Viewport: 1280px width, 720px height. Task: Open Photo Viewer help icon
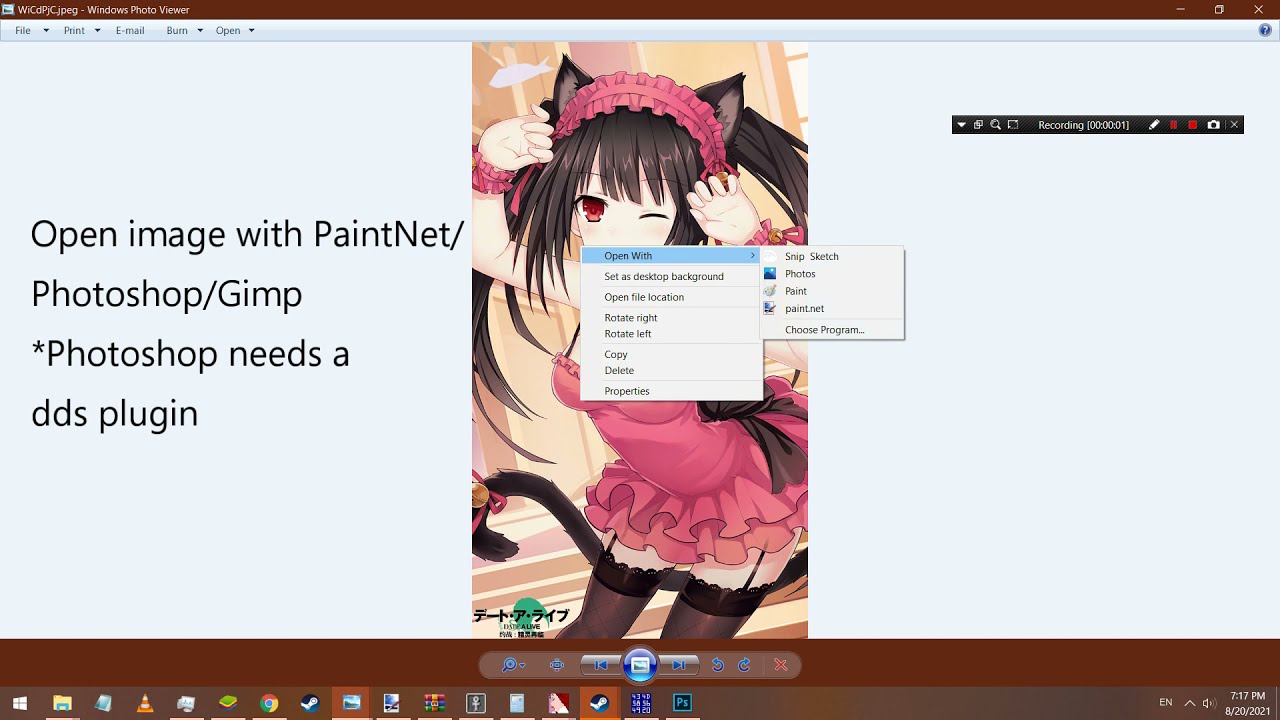pos(1265,31)
